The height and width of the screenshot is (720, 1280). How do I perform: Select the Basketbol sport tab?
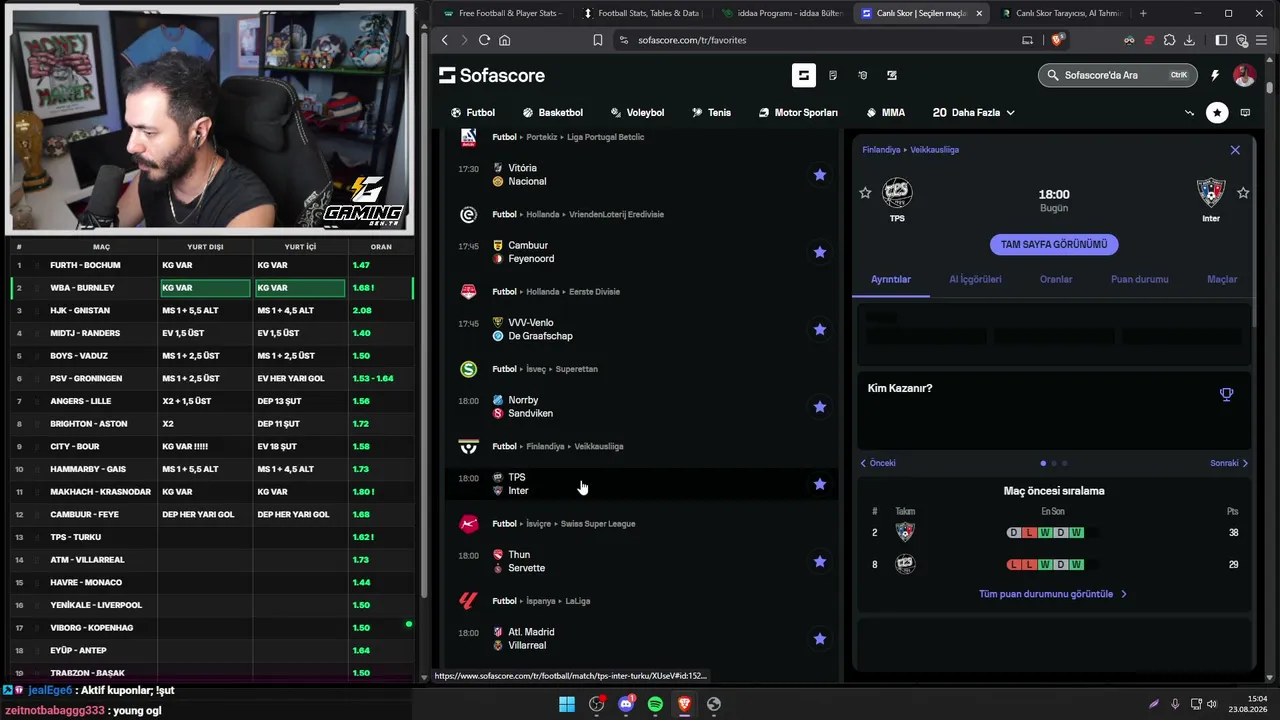point(553,113)
